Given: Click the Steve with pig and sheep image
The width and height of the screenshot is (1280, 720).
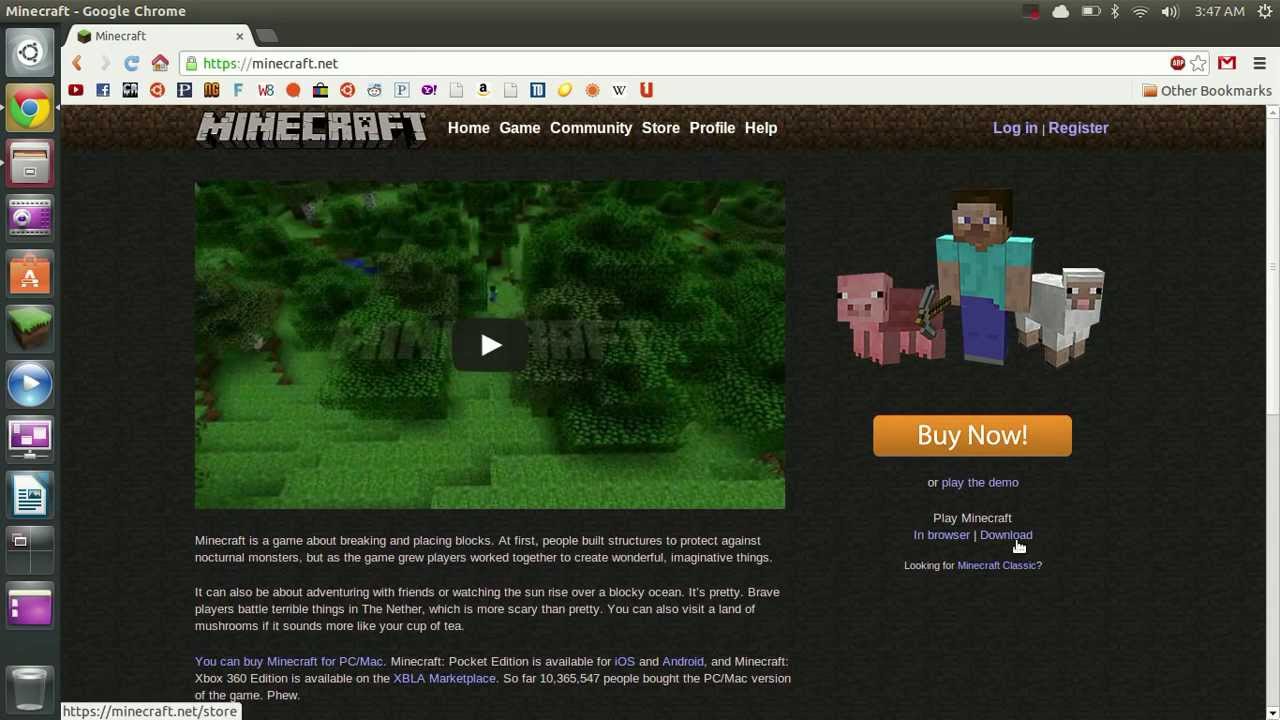Looking at the screenshot, I should coord(971,277).
